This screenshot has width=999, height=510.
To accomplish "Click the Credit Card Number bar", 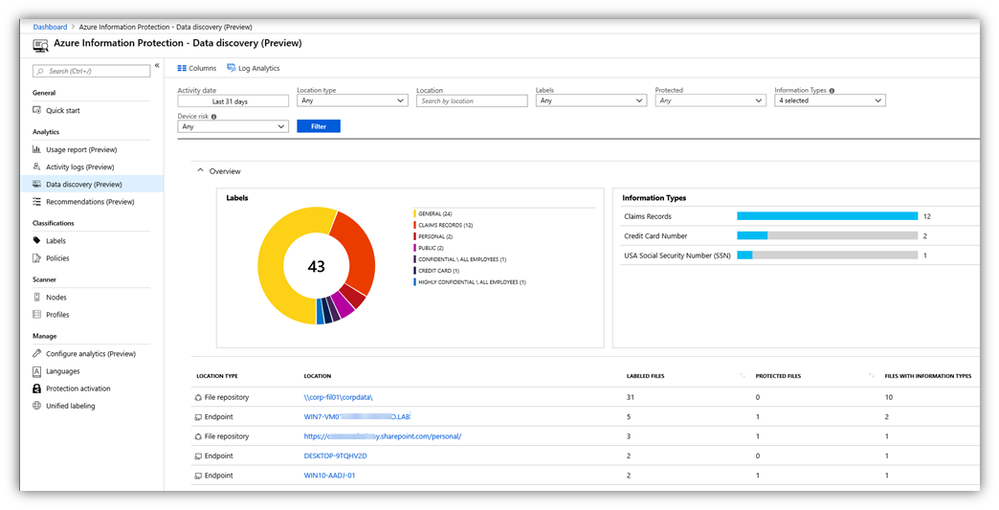I will click(x=827, y=236).
